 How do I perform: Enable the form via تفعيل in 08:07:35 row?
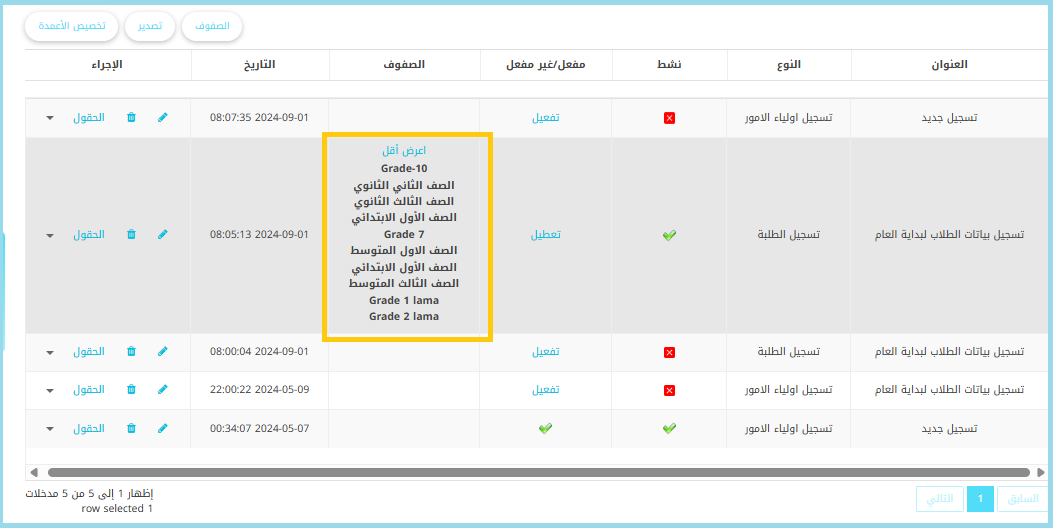pyautogui.click(x=545, y=118)
